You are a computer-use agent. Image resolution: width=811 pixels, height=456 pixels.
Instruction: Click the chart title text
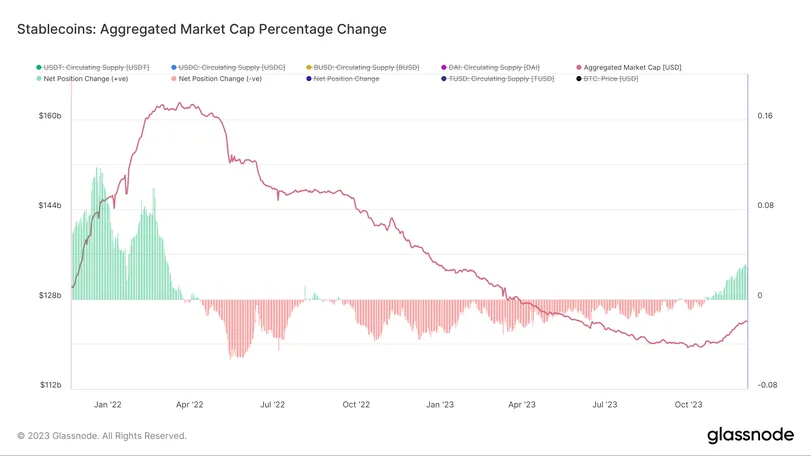coord(201,30)
